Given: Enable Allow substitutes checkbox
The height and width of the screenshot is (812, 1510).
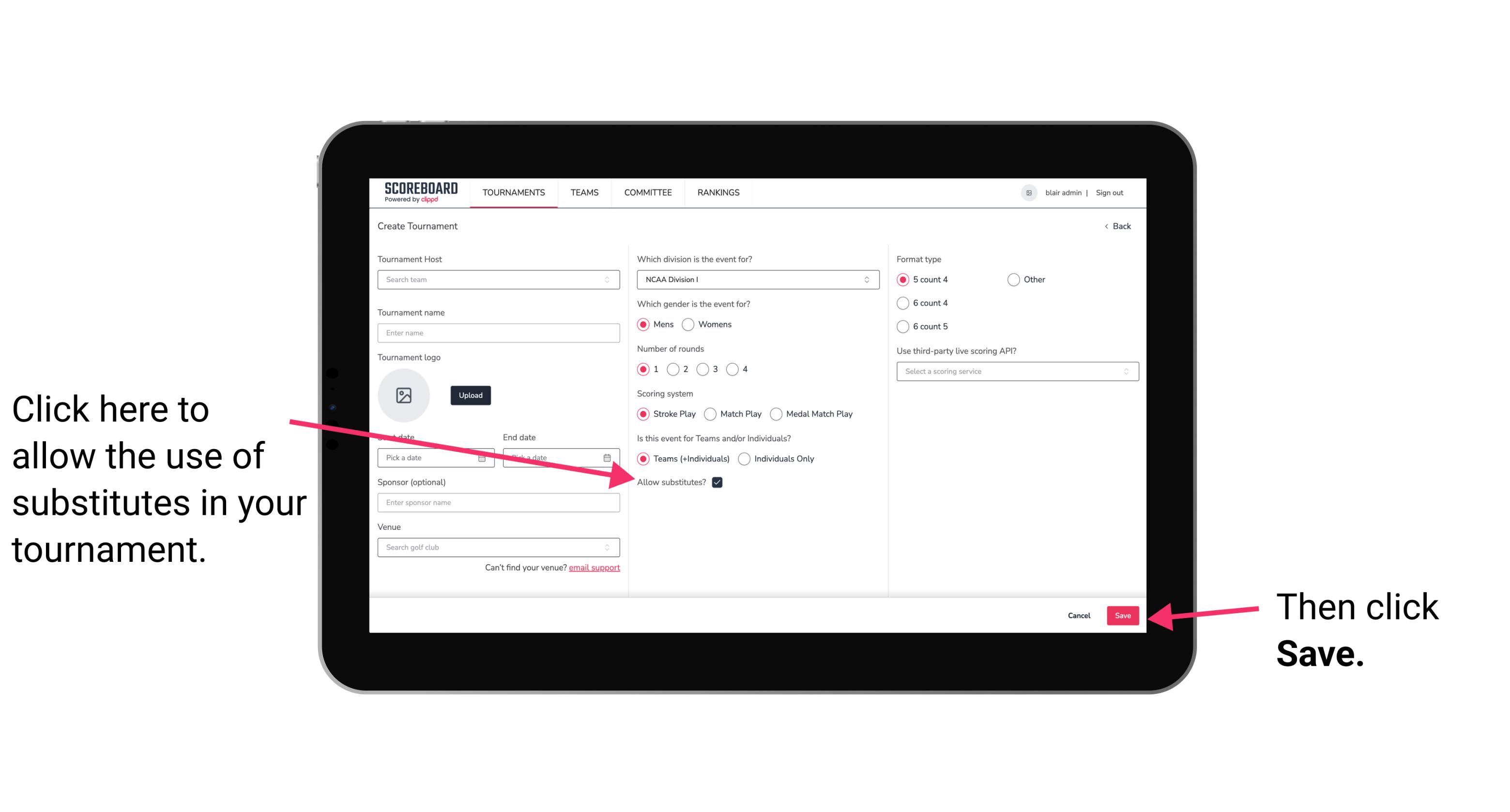Looking at the screenshot, I should click(719, 482).
